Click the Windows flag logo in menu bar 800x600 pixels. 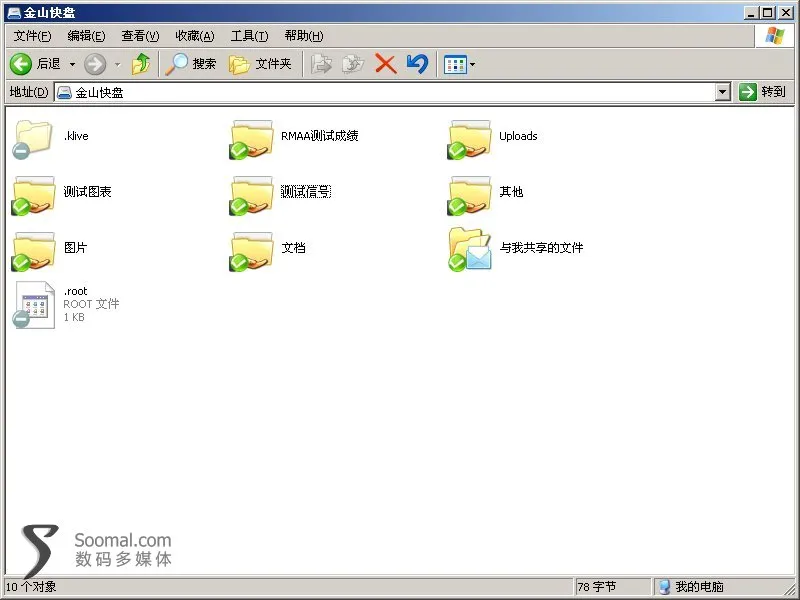tap(774, 36)
